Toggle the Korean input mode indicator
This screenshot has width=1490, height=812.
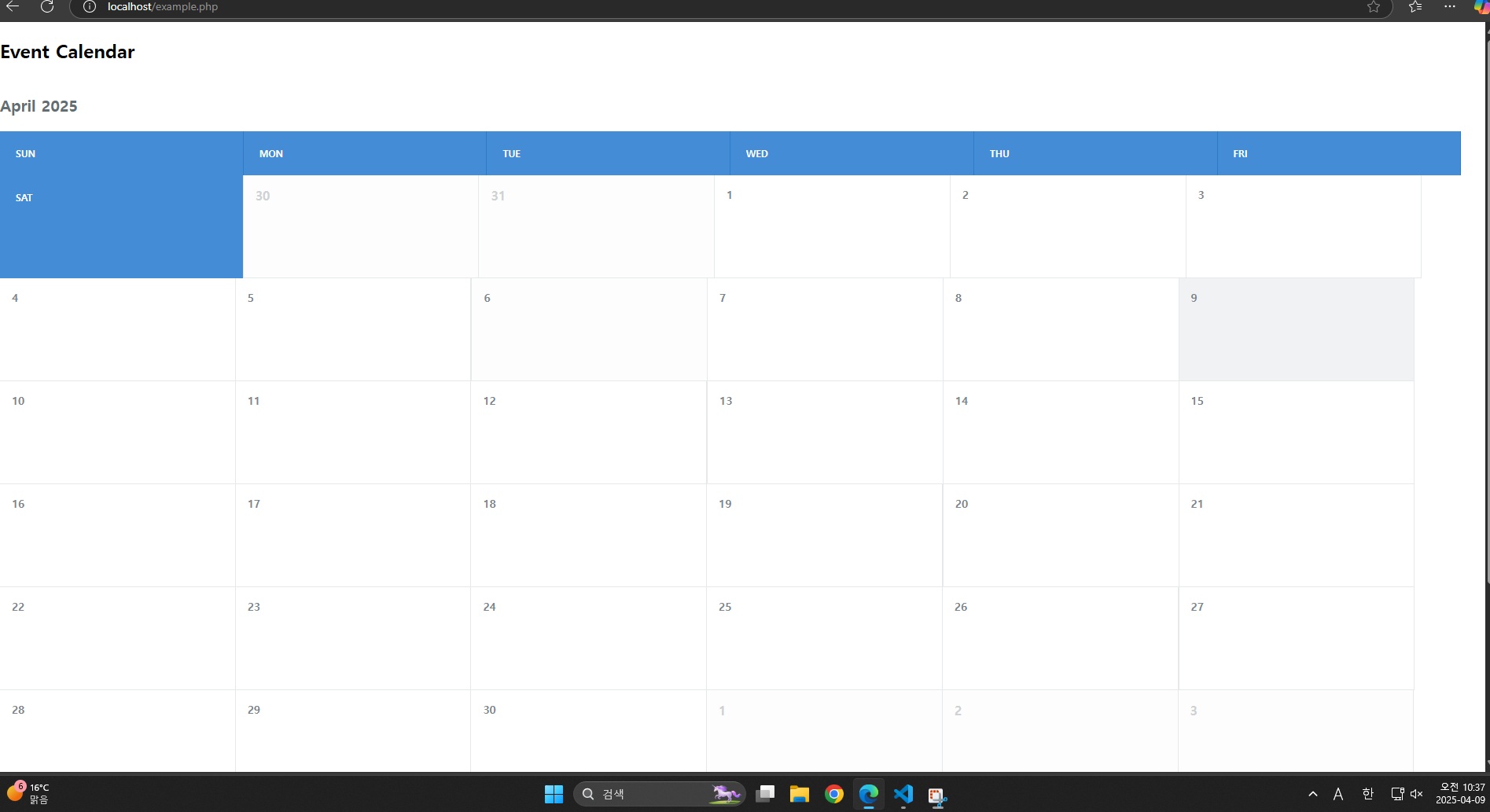point(1367,794)
